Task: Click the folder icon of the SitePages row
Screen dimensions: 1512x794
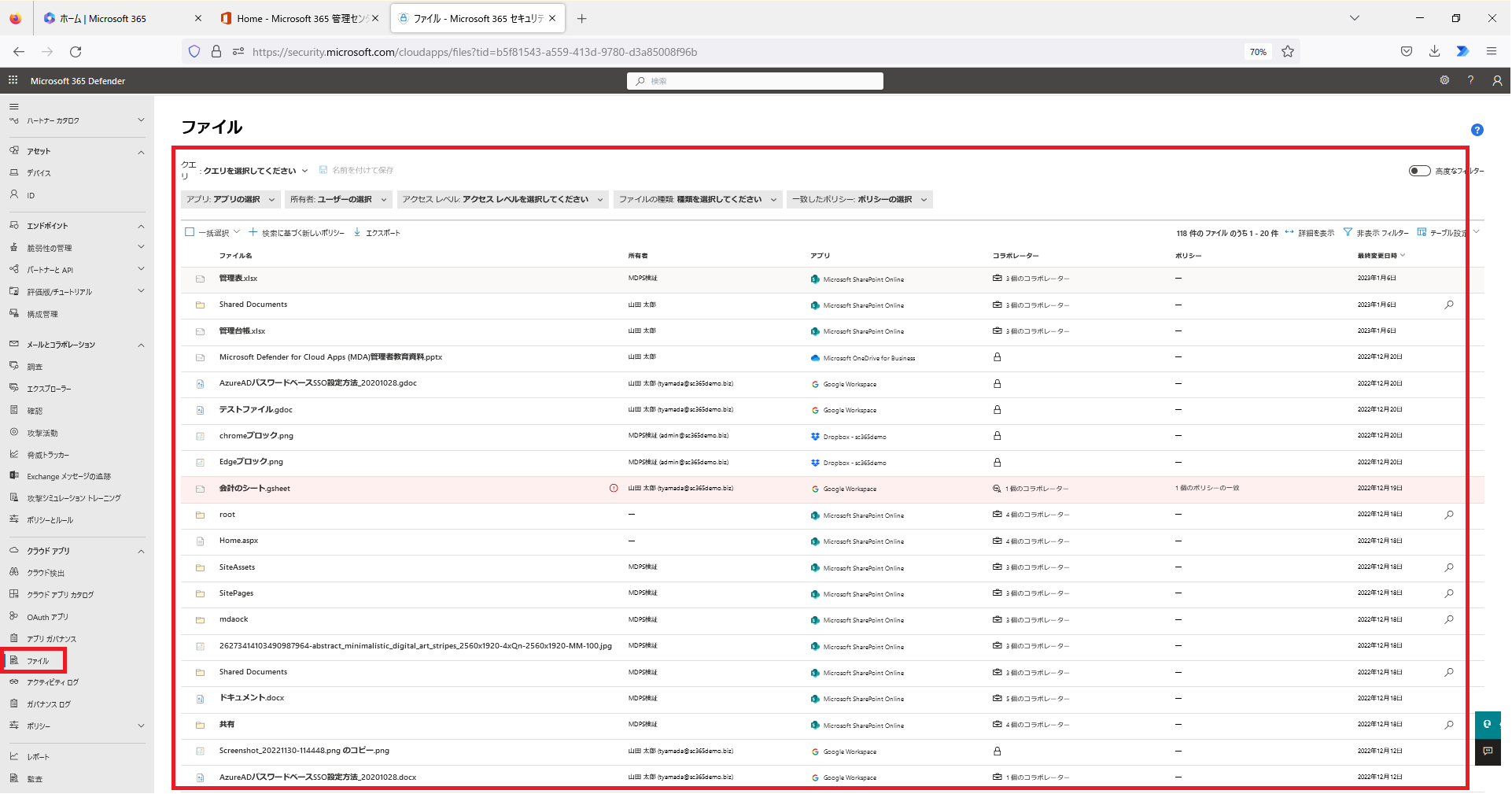Action: [200, 593]
